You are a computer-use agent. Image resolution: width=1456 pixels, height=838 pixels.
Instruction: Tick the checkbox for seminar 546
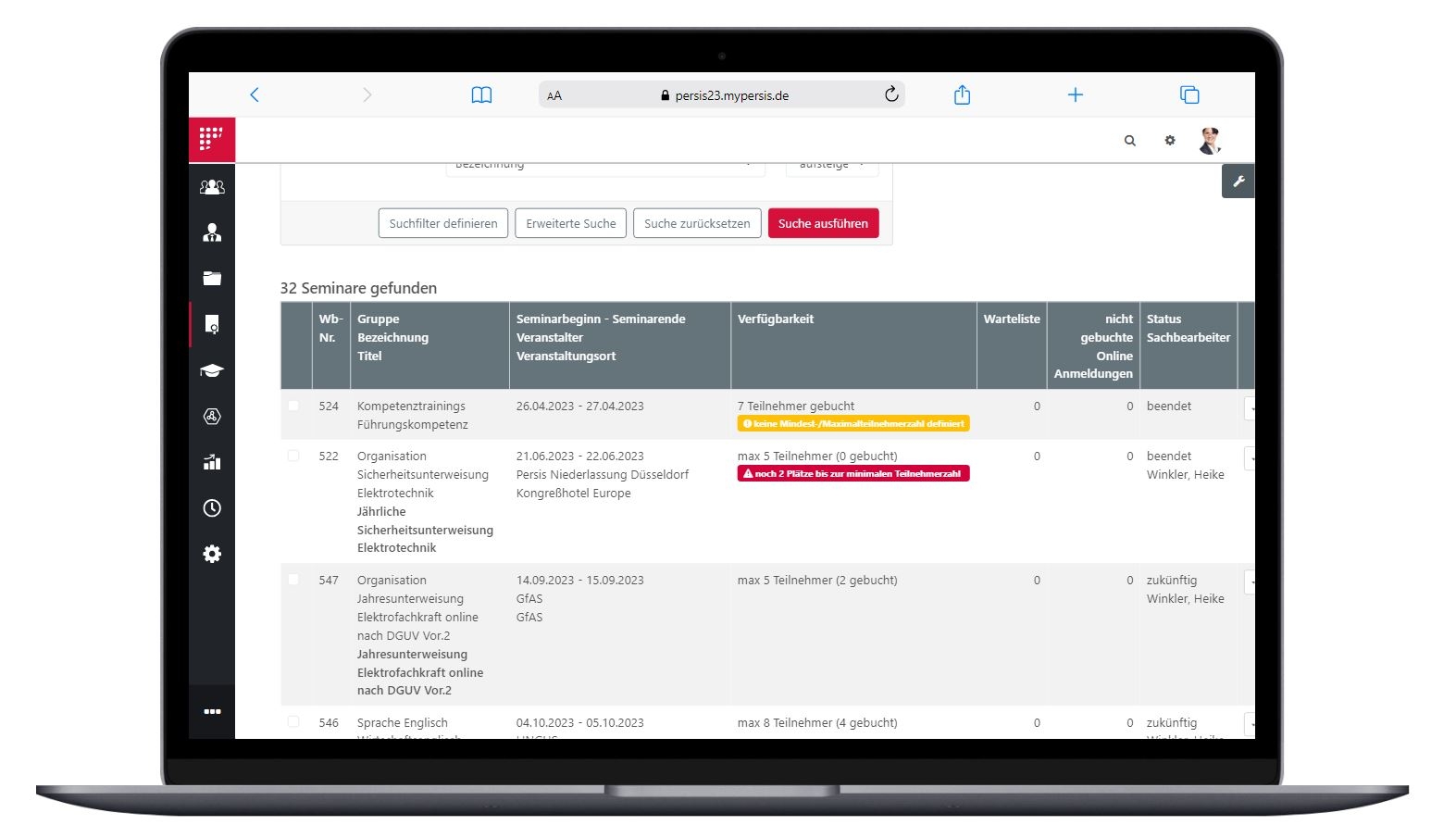tap(293, 722)
